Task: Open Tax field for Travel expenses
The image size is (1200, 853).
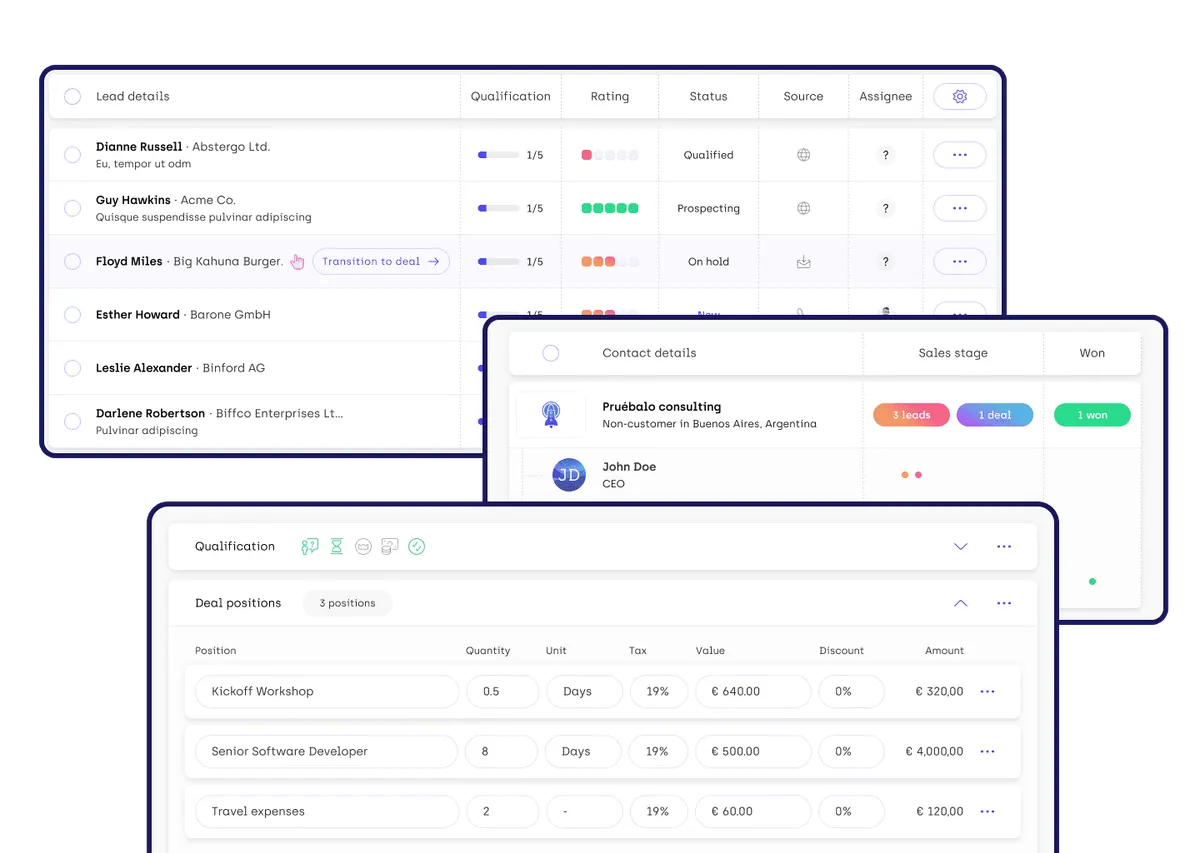Action: (658, 811)
